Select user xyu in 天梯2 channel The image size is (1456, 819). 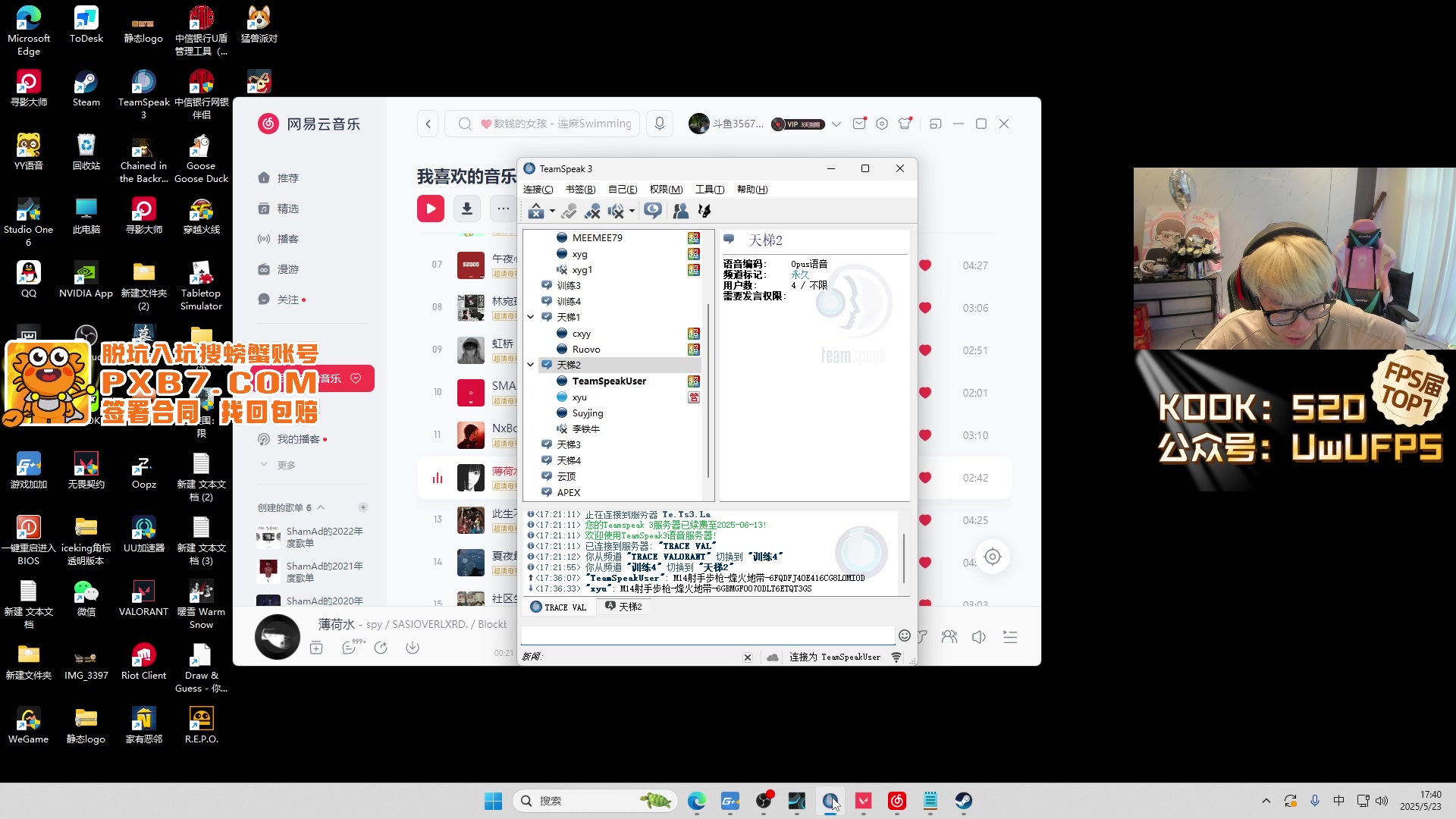pyautogui.click(x=579, y=397)
